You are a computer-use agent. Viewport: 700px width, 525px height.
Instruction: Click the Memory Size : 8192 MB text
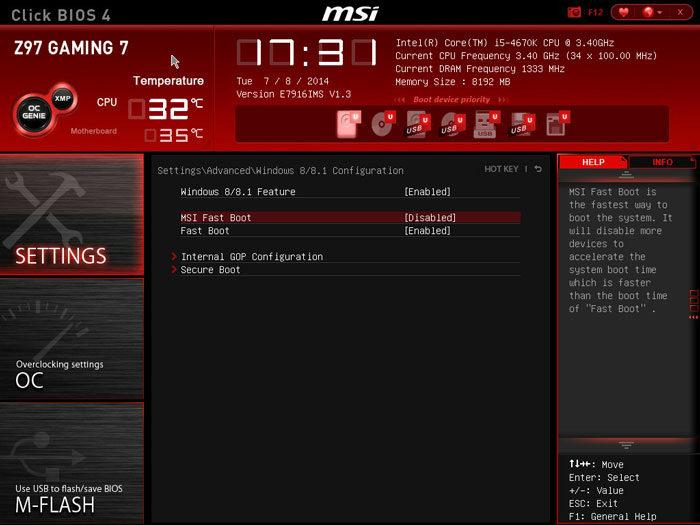453,82
